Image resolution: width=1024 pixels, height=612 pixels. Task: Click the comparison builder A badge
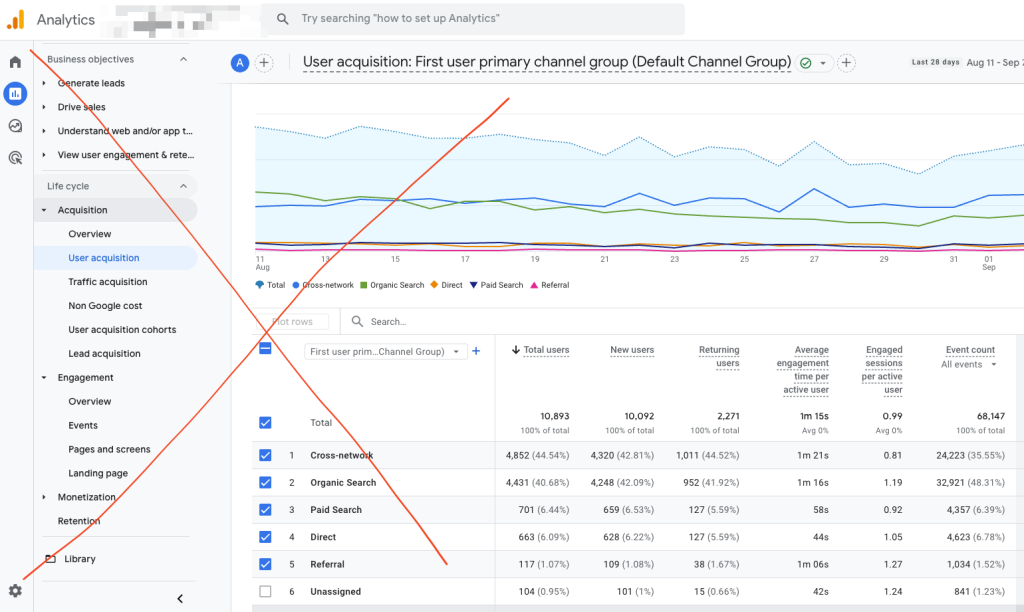239,62
